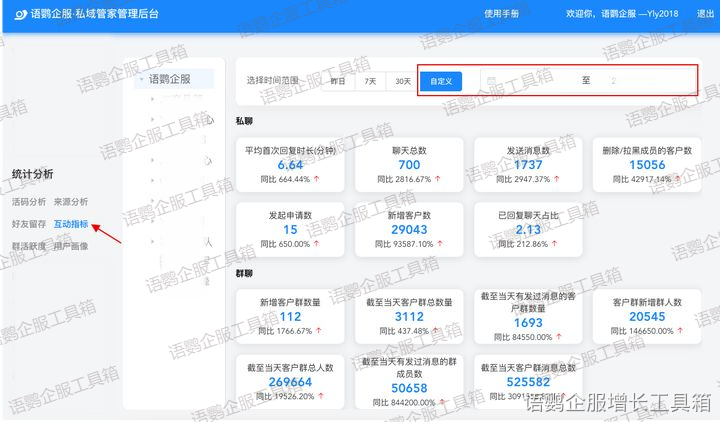Open the calendar icon in date range field
Screen dimensions: 720x422
[x=488, y=81]
